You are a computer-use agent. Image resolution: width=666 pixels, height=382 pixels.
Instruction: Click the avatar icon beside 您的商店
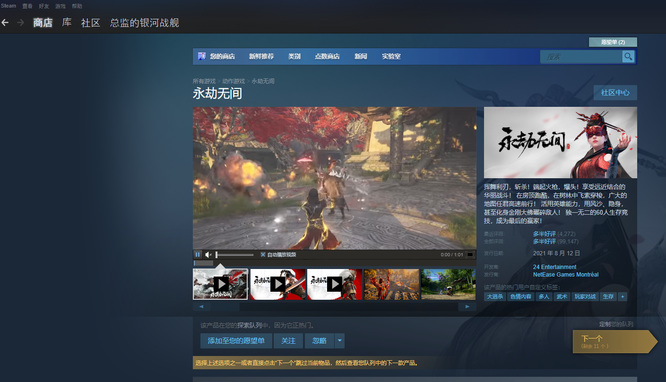tap(201, 56)
